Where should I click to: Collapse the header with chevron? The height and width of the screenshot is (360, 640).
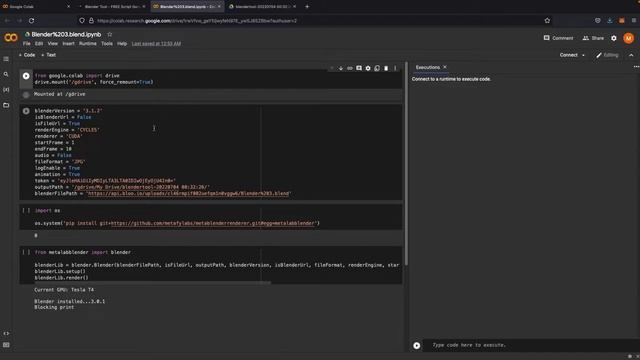(x=631, y=55)
